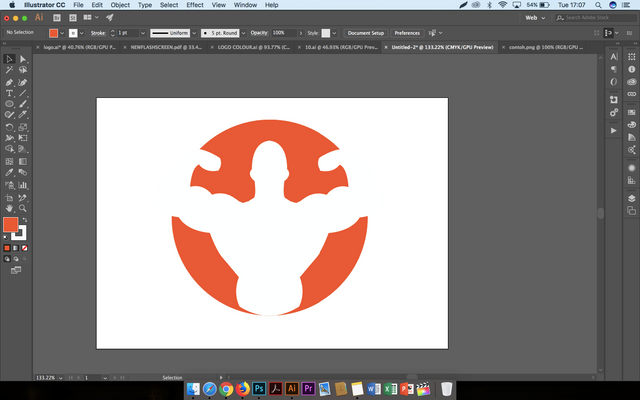This screenshot has width=640, height=400.
Task: Open the Actions panel play icon
Action: [614, 131]
